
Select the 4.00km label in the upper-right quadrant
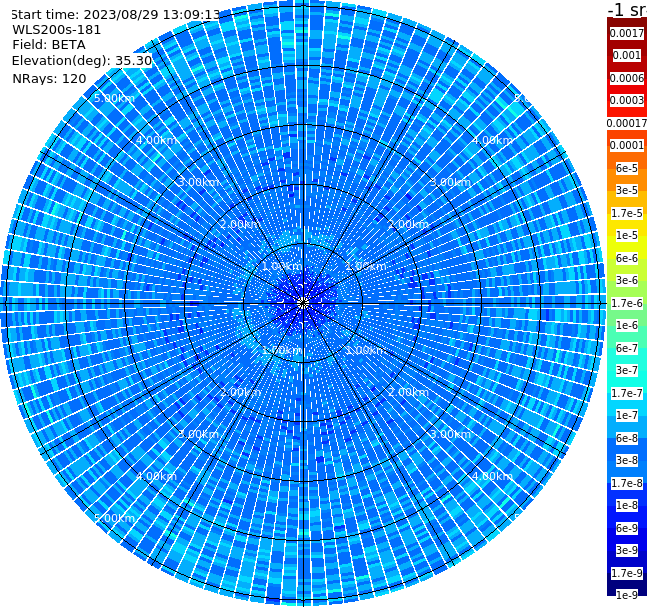click(x=493, y=140)
